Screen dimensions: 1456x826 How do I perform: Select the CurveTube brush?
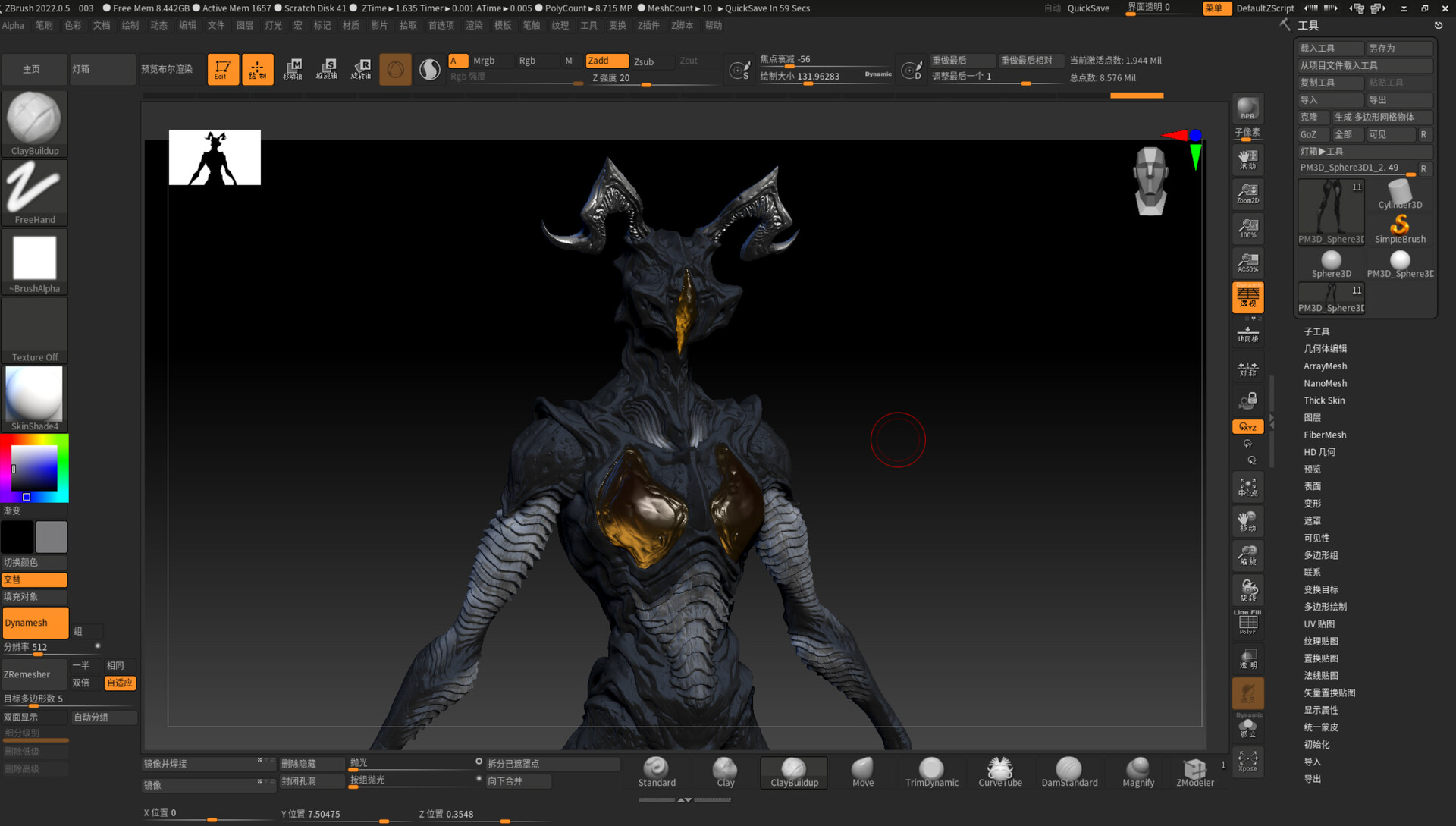tap(999, 768)
